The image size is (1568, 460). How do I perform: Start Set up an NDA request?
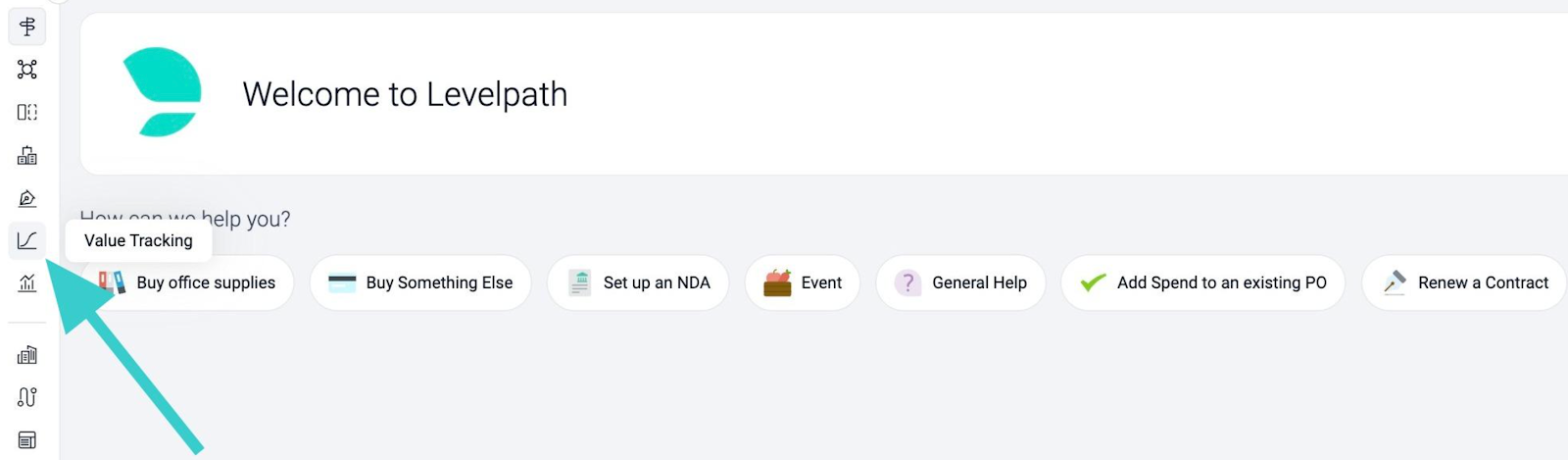pyautogui.click(x=638, y=282)
